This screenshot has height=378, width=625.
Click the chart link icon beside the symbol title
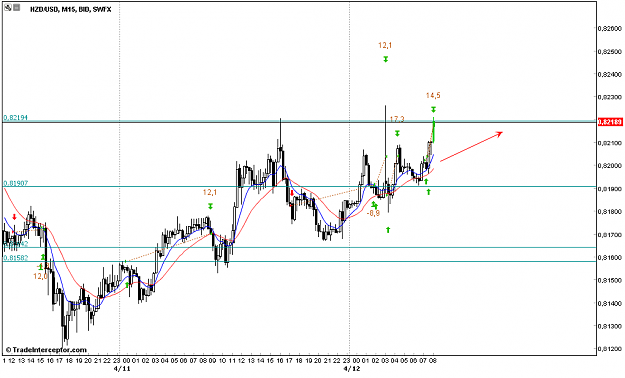(x=8, y=7)
